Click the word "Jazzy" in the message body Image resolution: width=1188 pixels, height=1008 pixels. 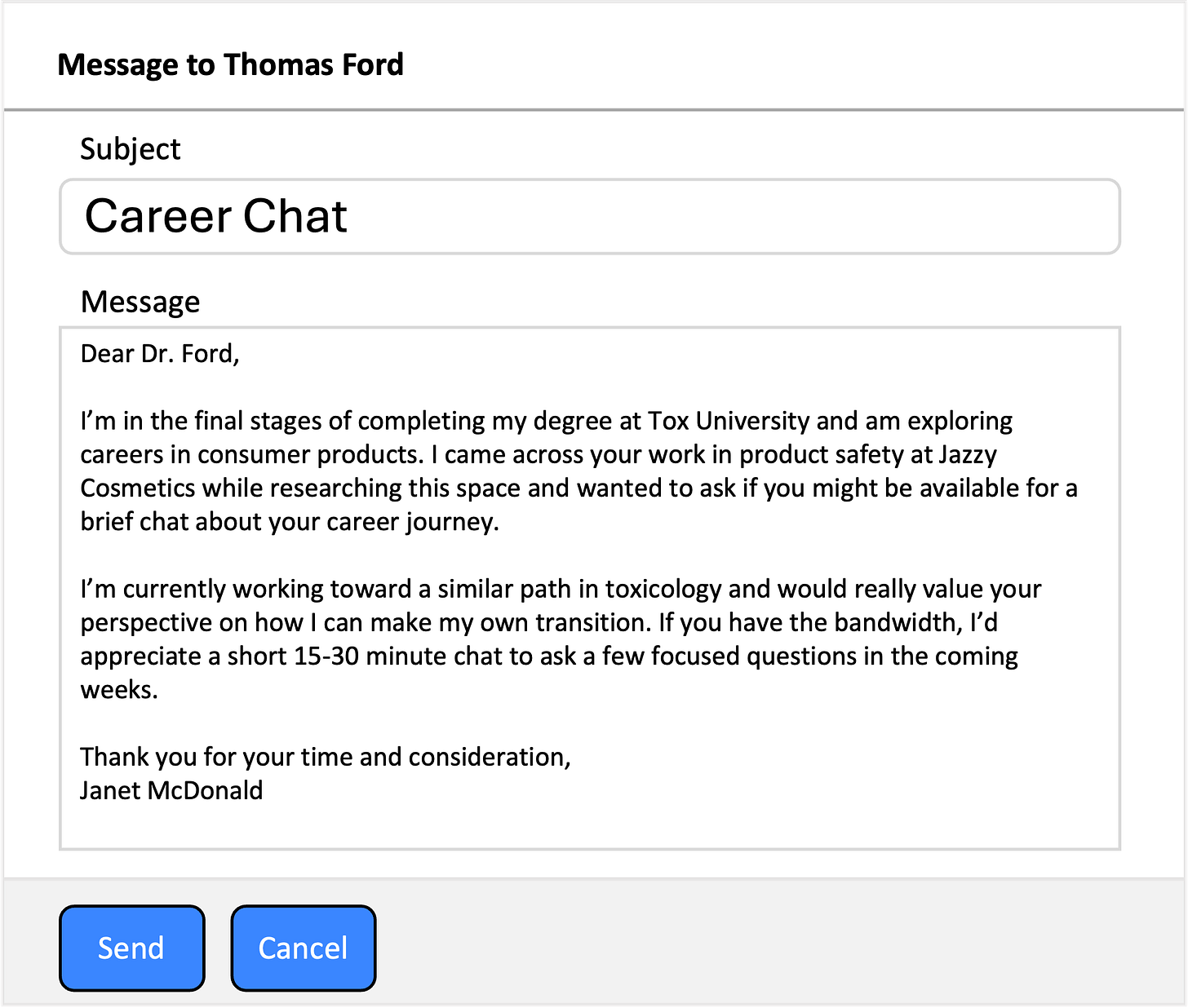coord(969,454)
